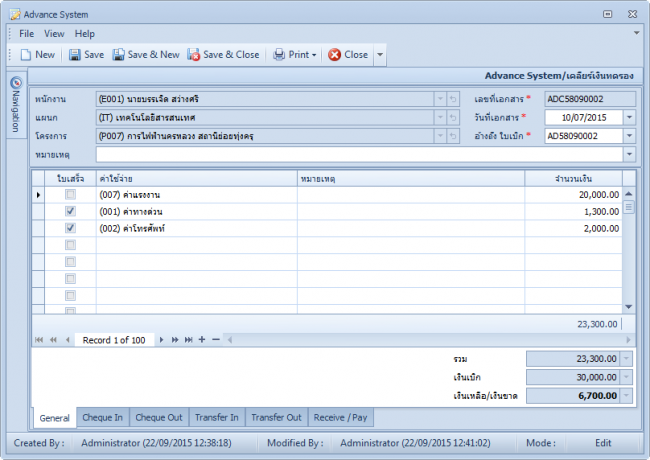Go to last record navigator icon
The height and width of the screenshot is (460, 650).
(x=189, y=340)
